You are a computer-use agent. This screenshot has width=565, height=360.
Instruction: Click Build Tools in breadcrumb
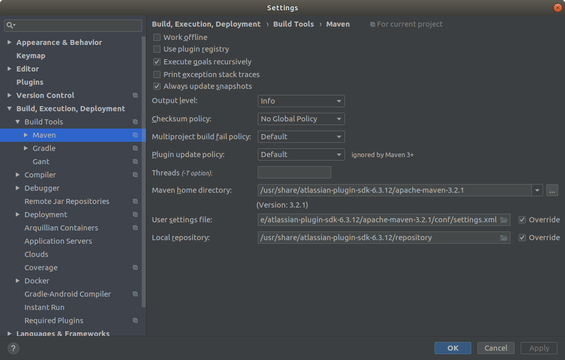tap(293, 24)
